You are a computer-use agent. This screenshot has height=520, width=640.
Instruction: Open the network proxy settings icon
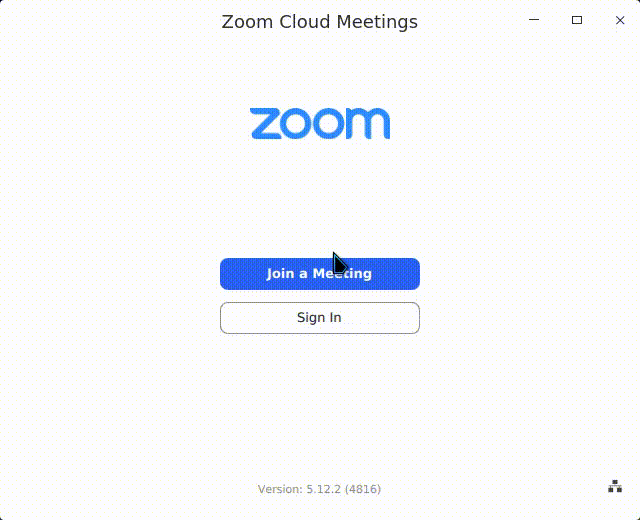(x=615, y=487)
